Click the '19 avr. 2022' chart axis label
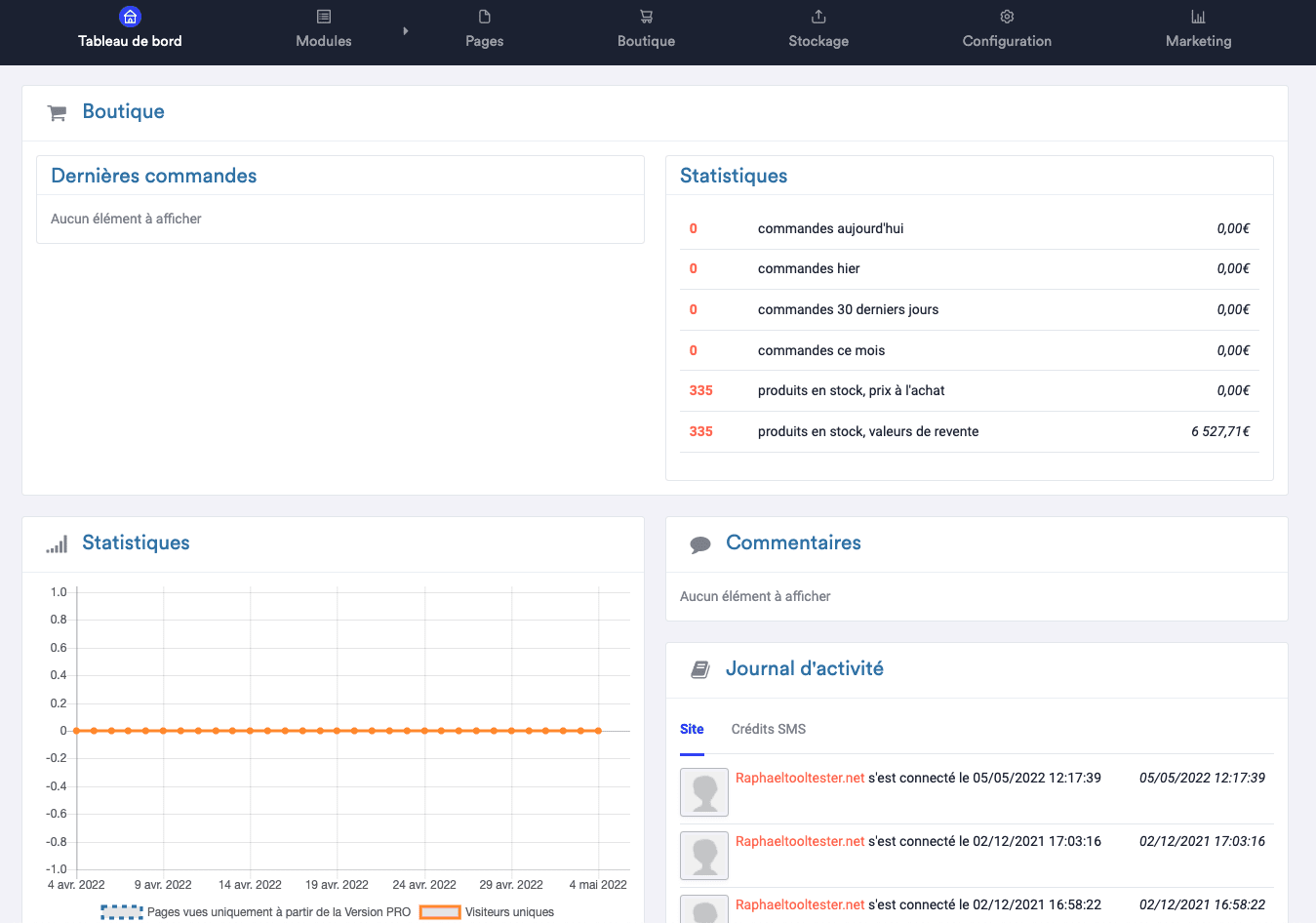This screenshot has height=923, width=1316. coord(337,885)
